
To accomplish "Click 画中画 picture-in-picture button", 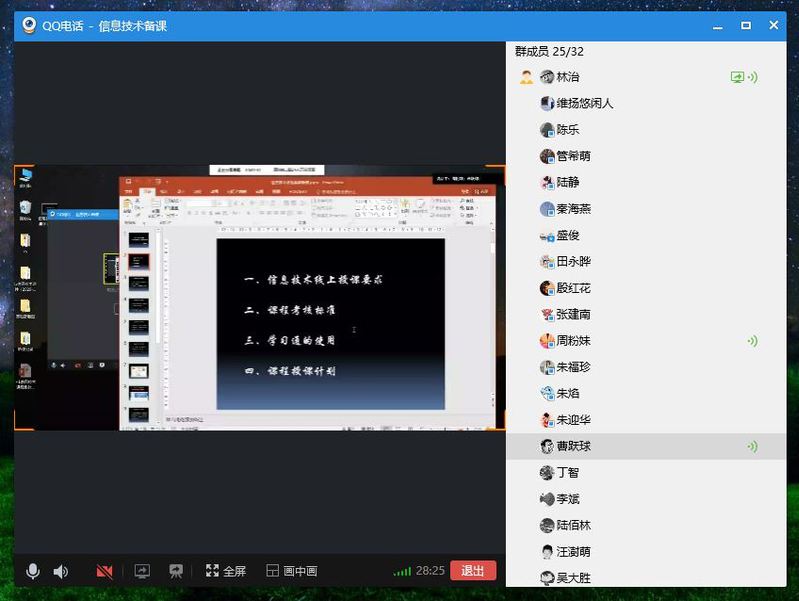I will pos(291,571).
